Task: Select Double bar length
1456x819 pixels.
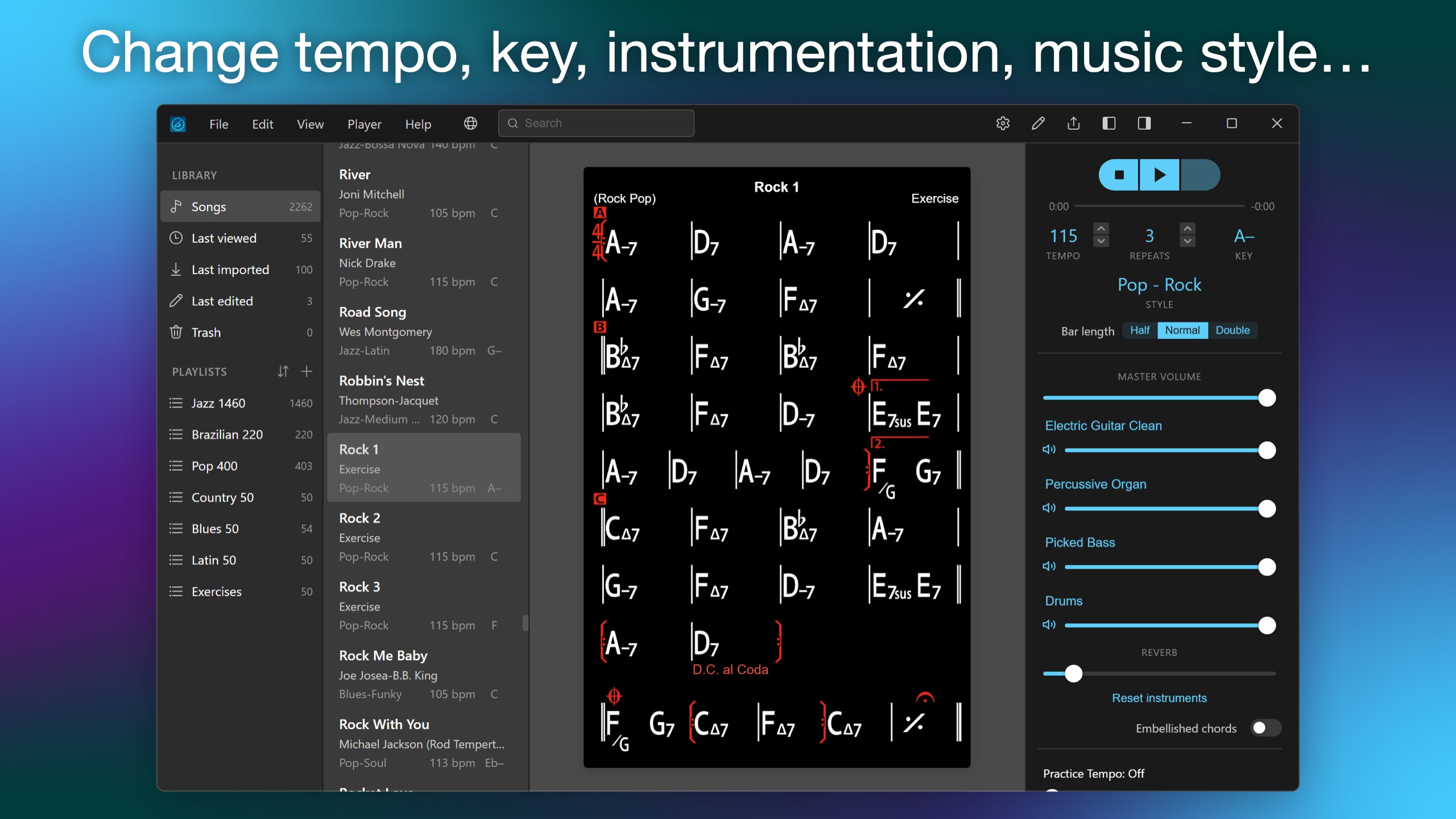Action: pos(1232,330)
